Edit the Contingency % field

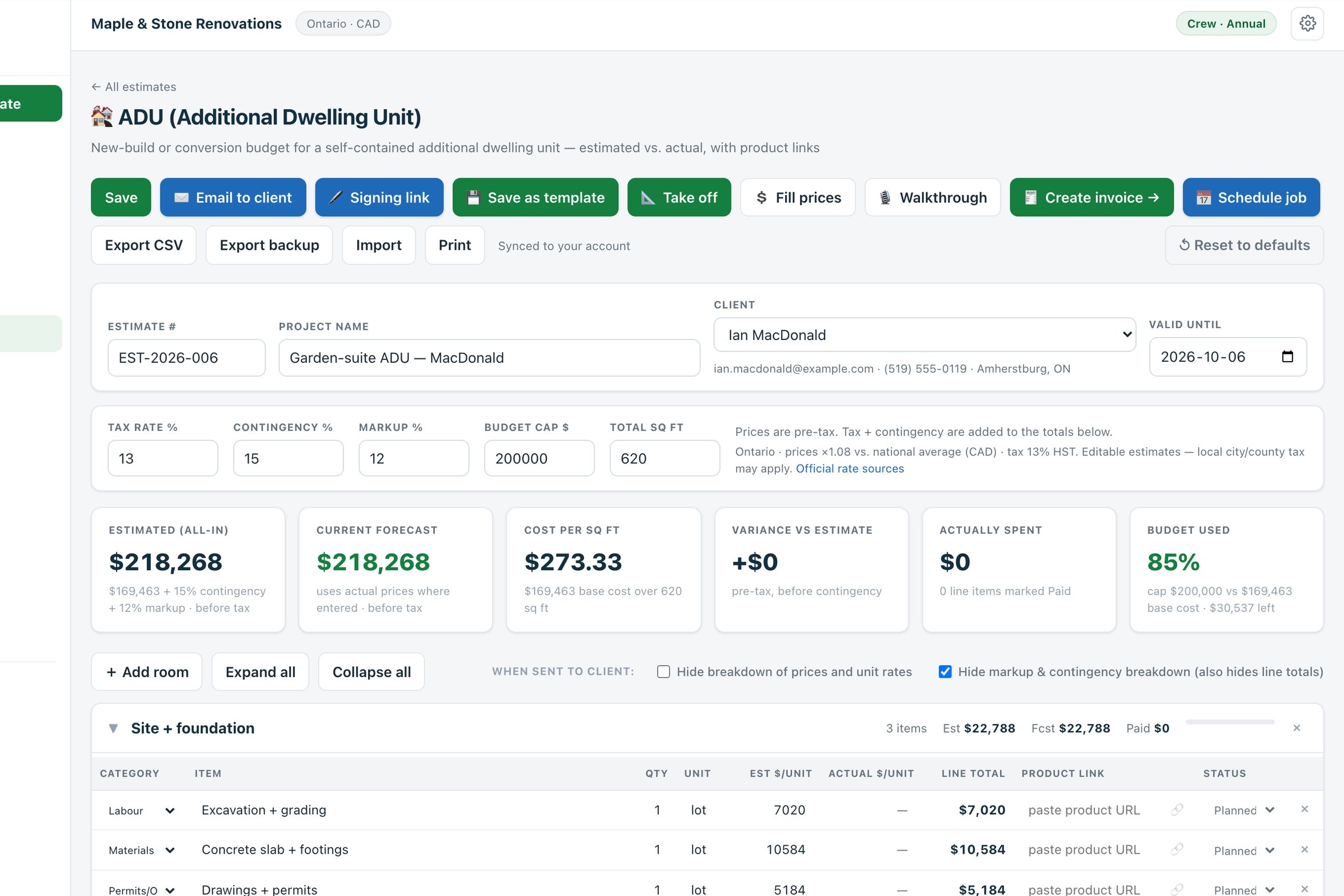pos(288,458)
